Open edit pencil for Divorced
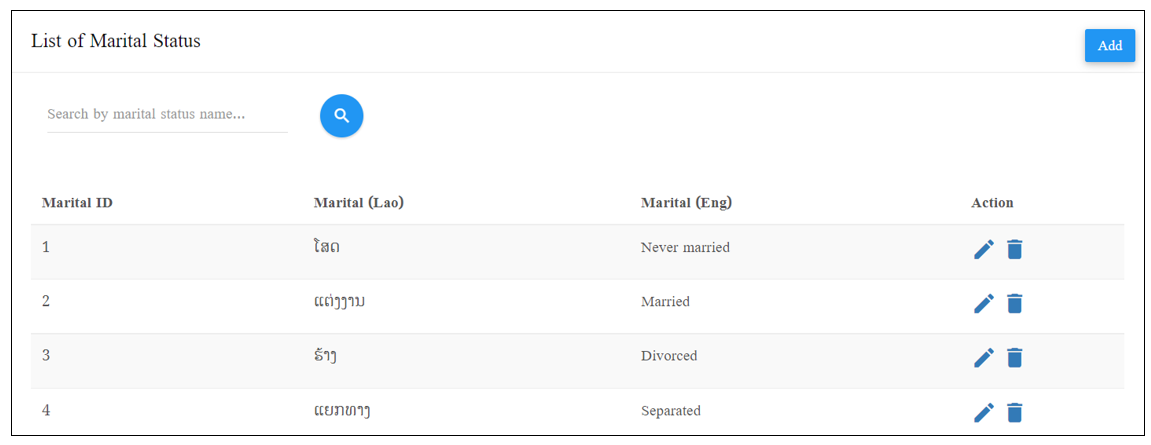Screen dimensions: 1151x445 984,358
